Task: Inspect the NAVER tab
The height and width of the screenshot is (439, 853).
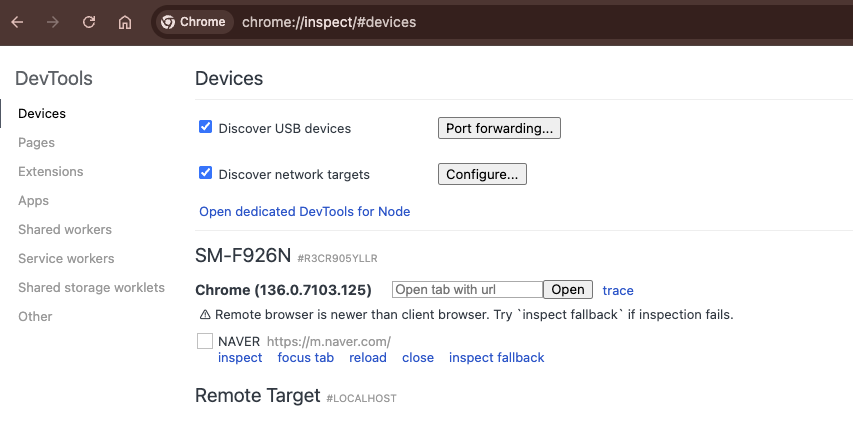Action: pyautogui.click(x=240, y=357)
